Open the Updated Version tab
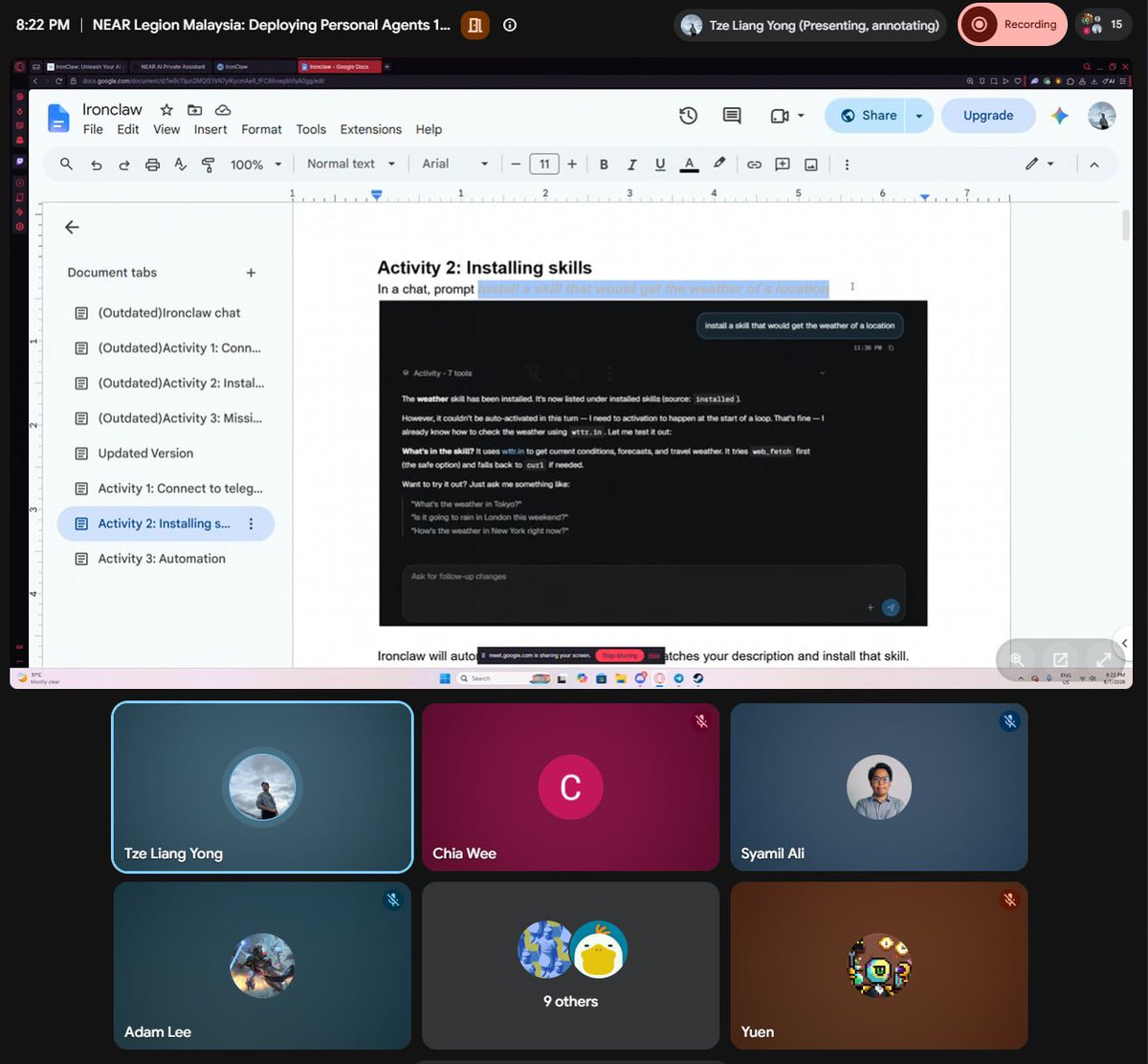1148x1064 pixels. (145, 454)
